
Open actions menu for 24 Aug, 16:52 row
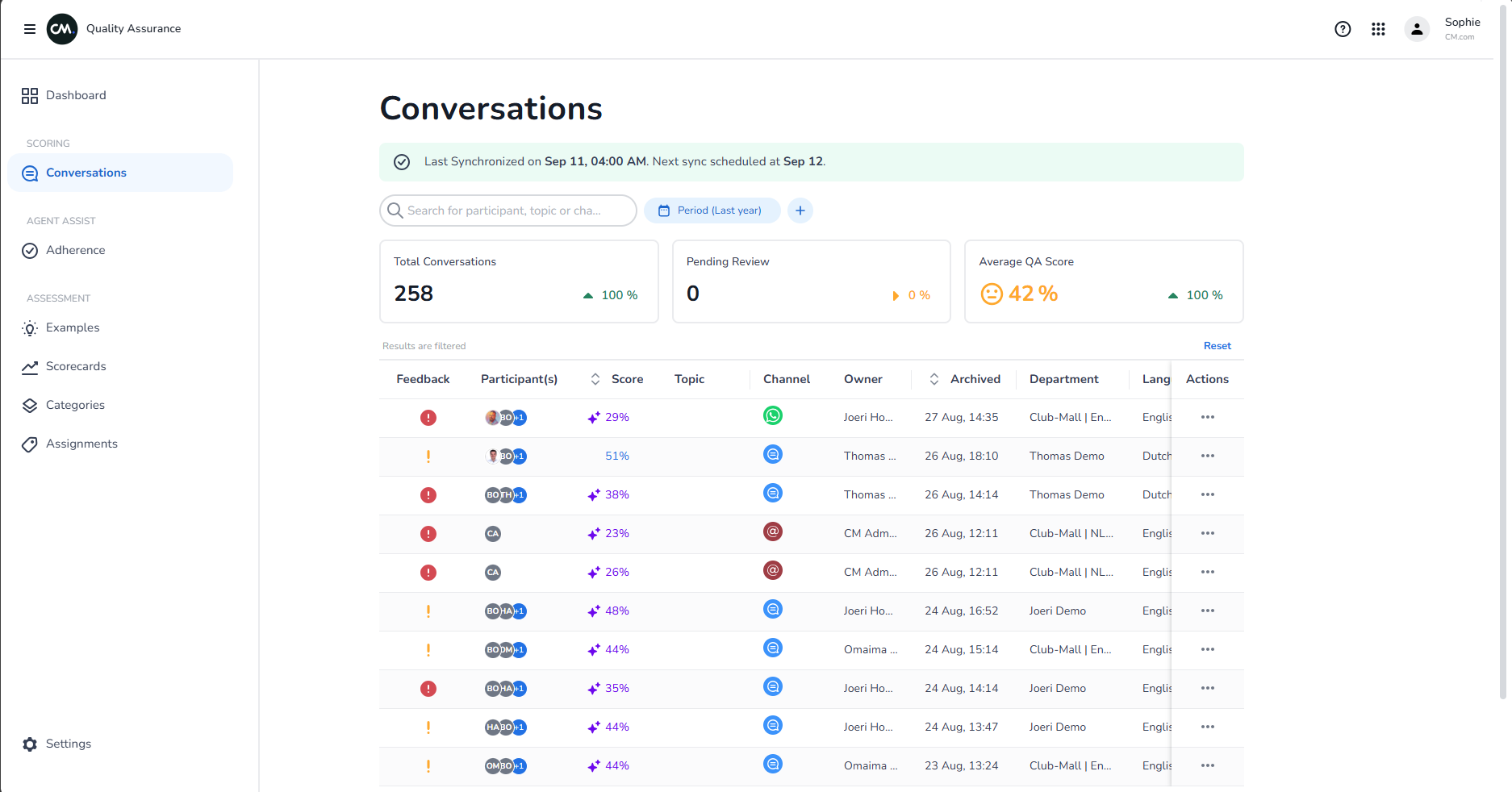tap(1207, 611)
